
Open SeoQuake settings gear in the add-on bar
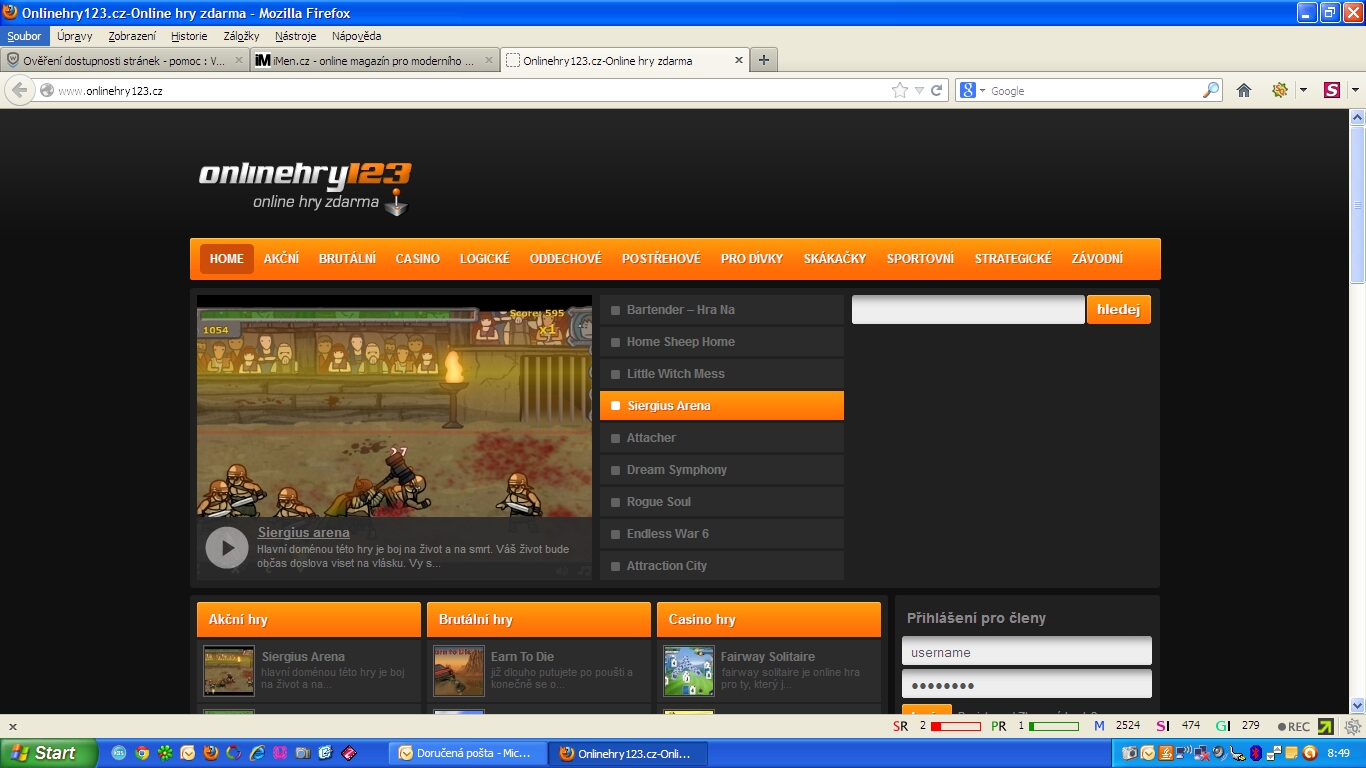[1353, 727]
